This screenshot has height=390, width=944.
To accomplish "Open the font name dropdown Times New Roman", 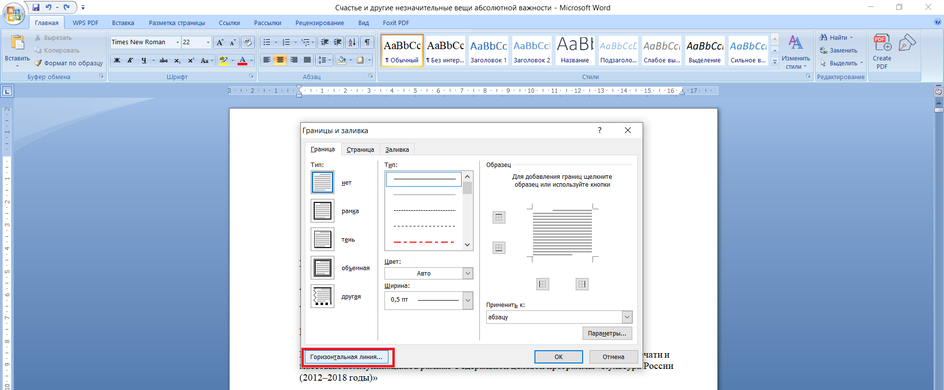I will click(x=178, y=43).
